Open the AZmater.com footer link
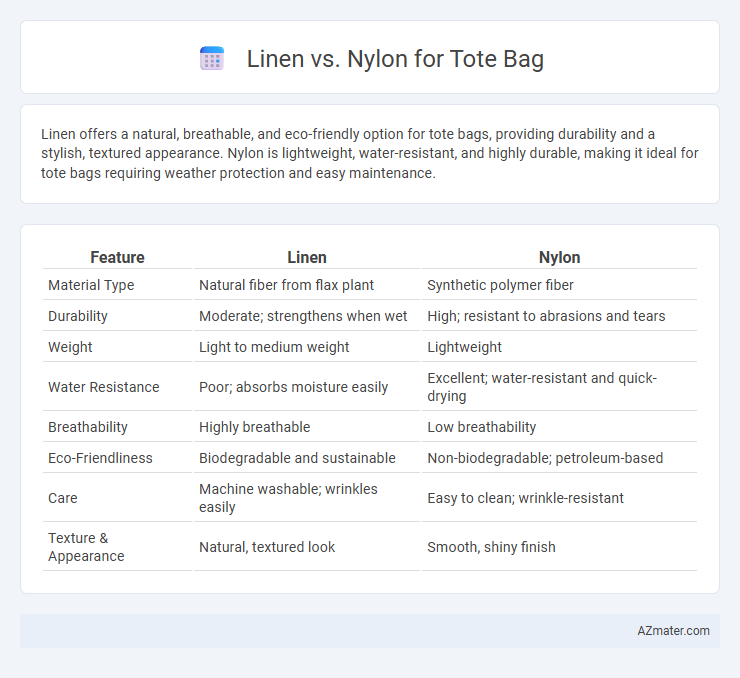The image size is (740, 678). pyautogui.click(x=673, y=631)
